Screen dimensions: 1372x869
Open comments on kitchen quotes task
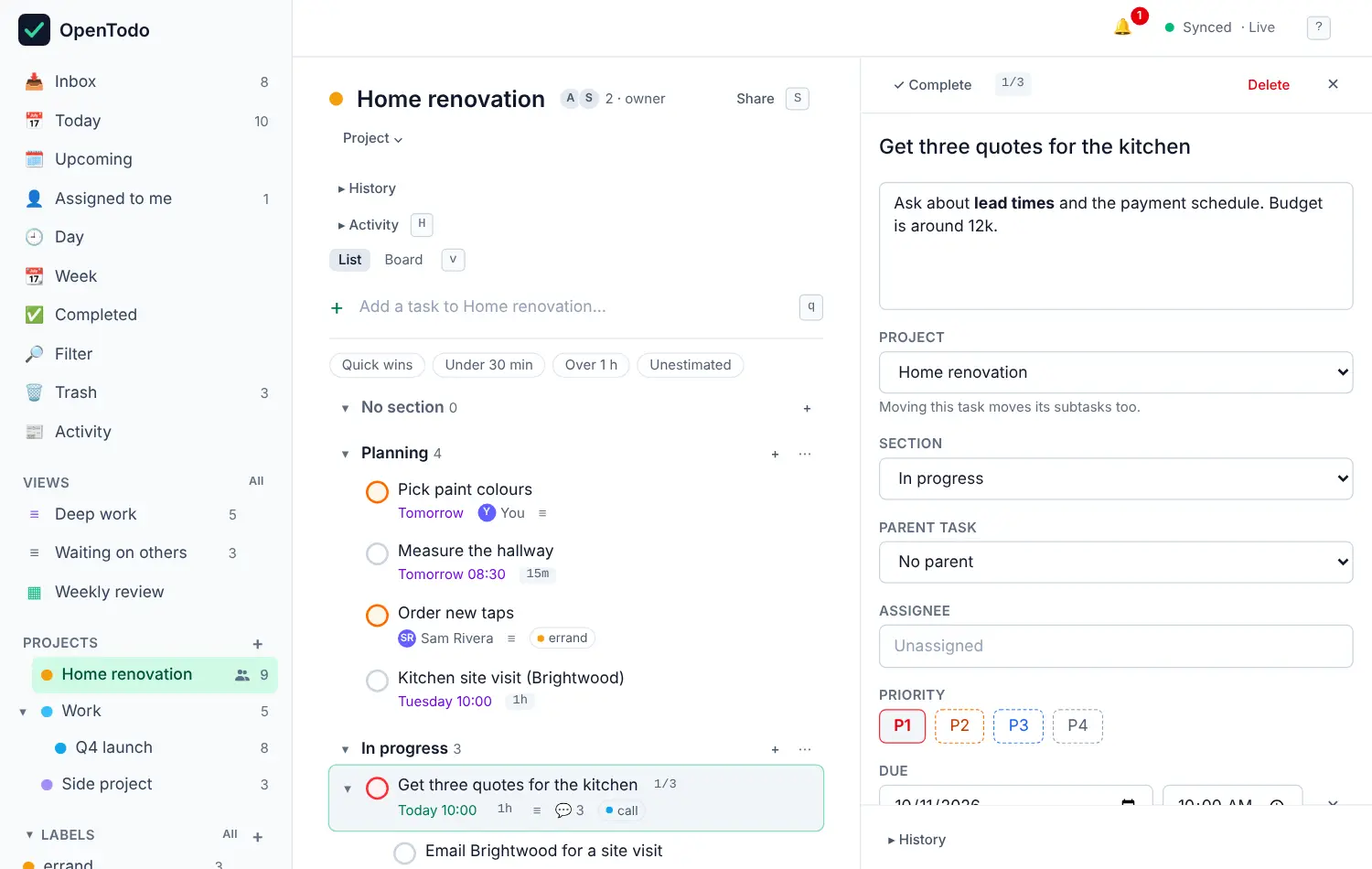(569, 810)
